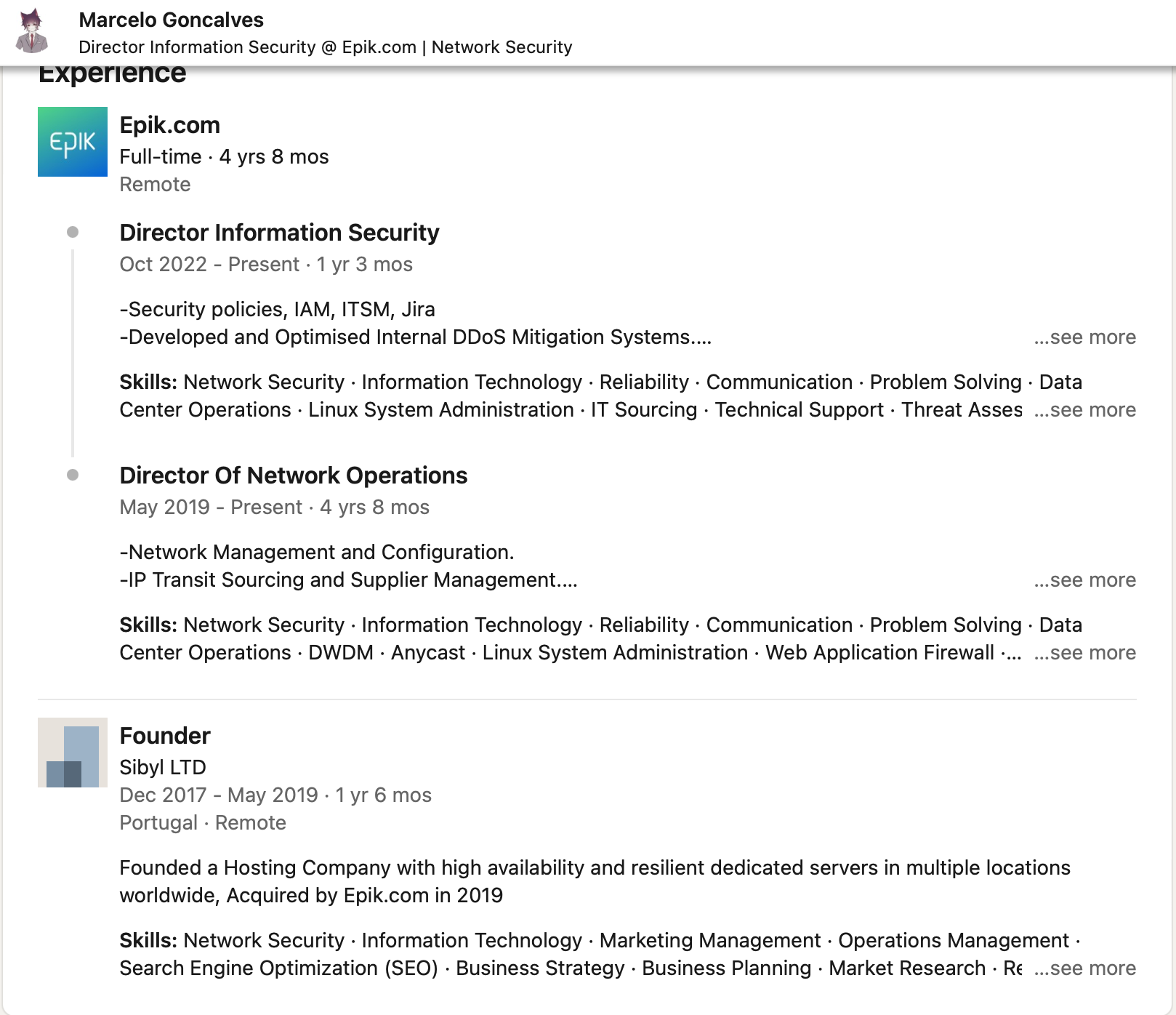The width and height of the screenshot is (1176, 1015).
Task: Expand skills list ending with Web Application Firewall
Action: (1085, 653)
